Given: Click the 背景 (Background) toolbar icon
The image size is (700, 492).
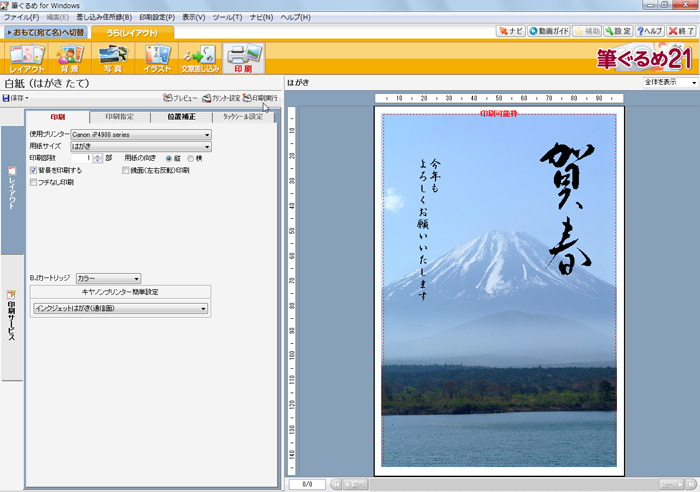Looking at the screenshot, I should (69, 59).
